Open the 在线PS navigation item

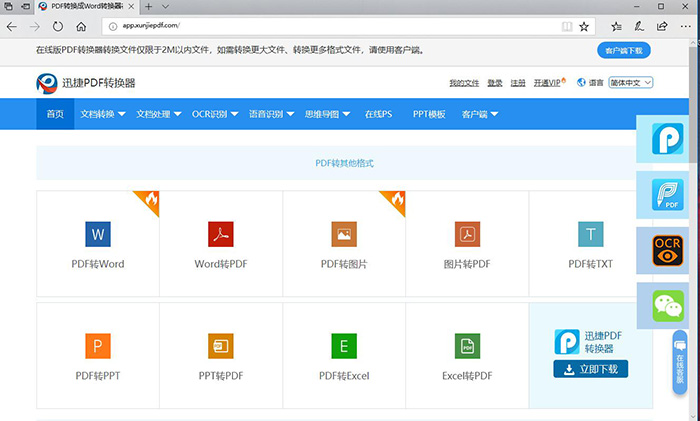(378, 114)
